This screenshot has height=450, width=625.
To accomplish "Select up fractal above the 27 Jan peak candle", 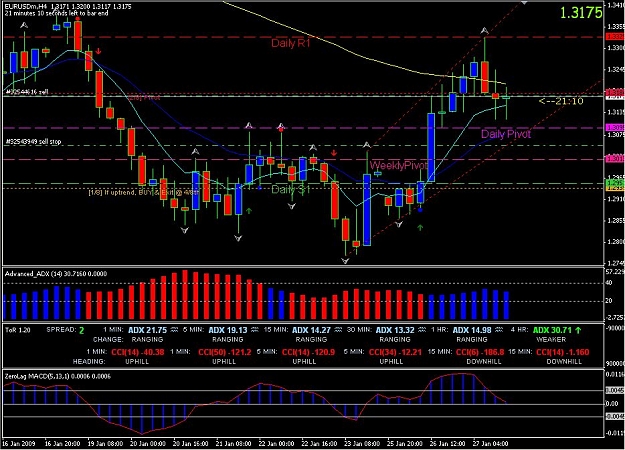I will [x=484, y=31].
